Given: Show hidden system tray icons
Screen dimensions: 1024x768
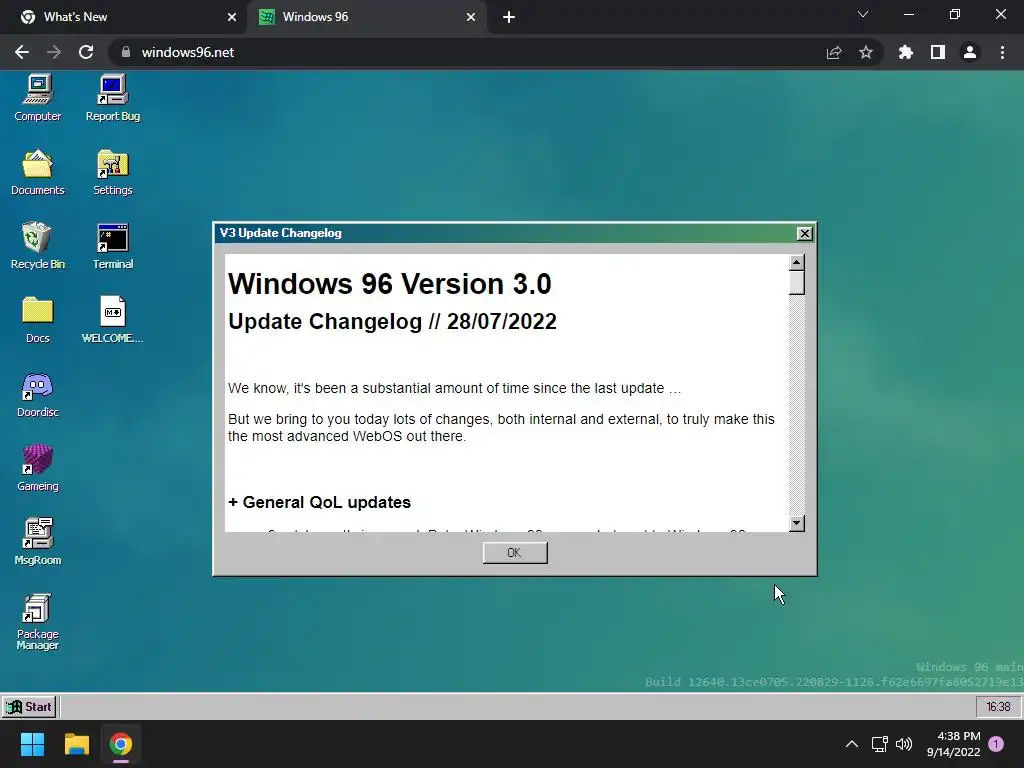Looking at the screenshot, I should [x=852, y=744].
